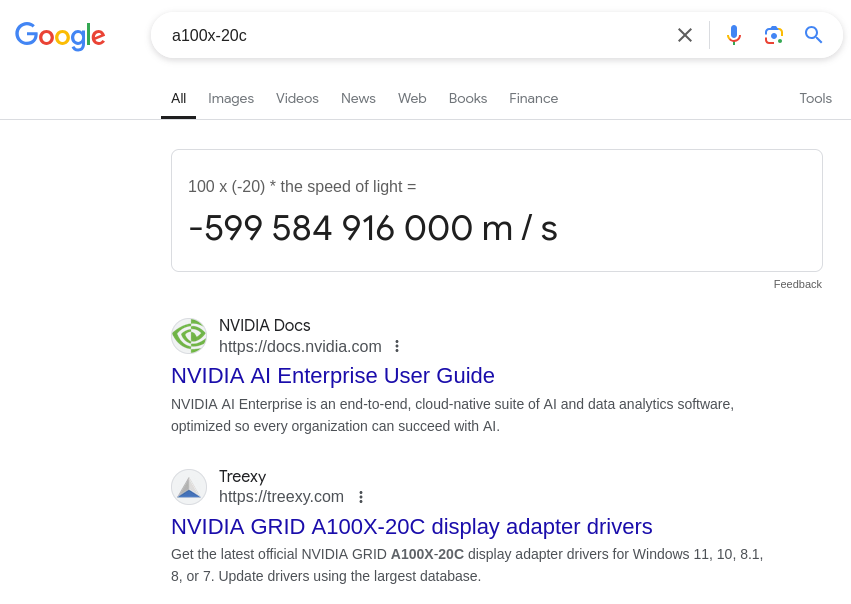Start voice search with the microphone icon
The width and height of the screenshot is (851, 604).
734,35
